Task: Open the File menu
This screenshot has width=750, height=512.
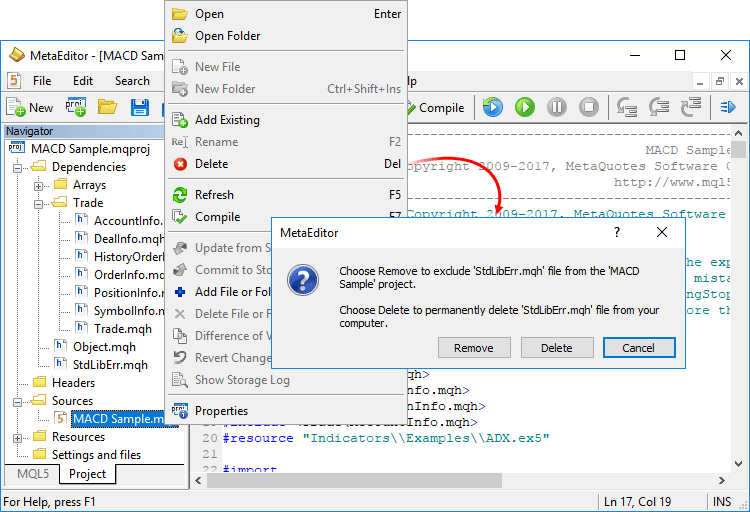Action: [42, 81]
